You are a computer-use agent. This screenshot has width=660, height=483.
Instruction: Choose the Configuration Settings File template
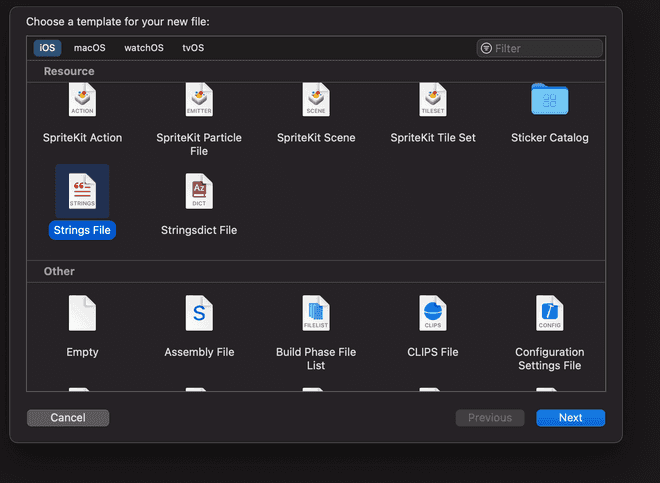[x=550, y=314]
